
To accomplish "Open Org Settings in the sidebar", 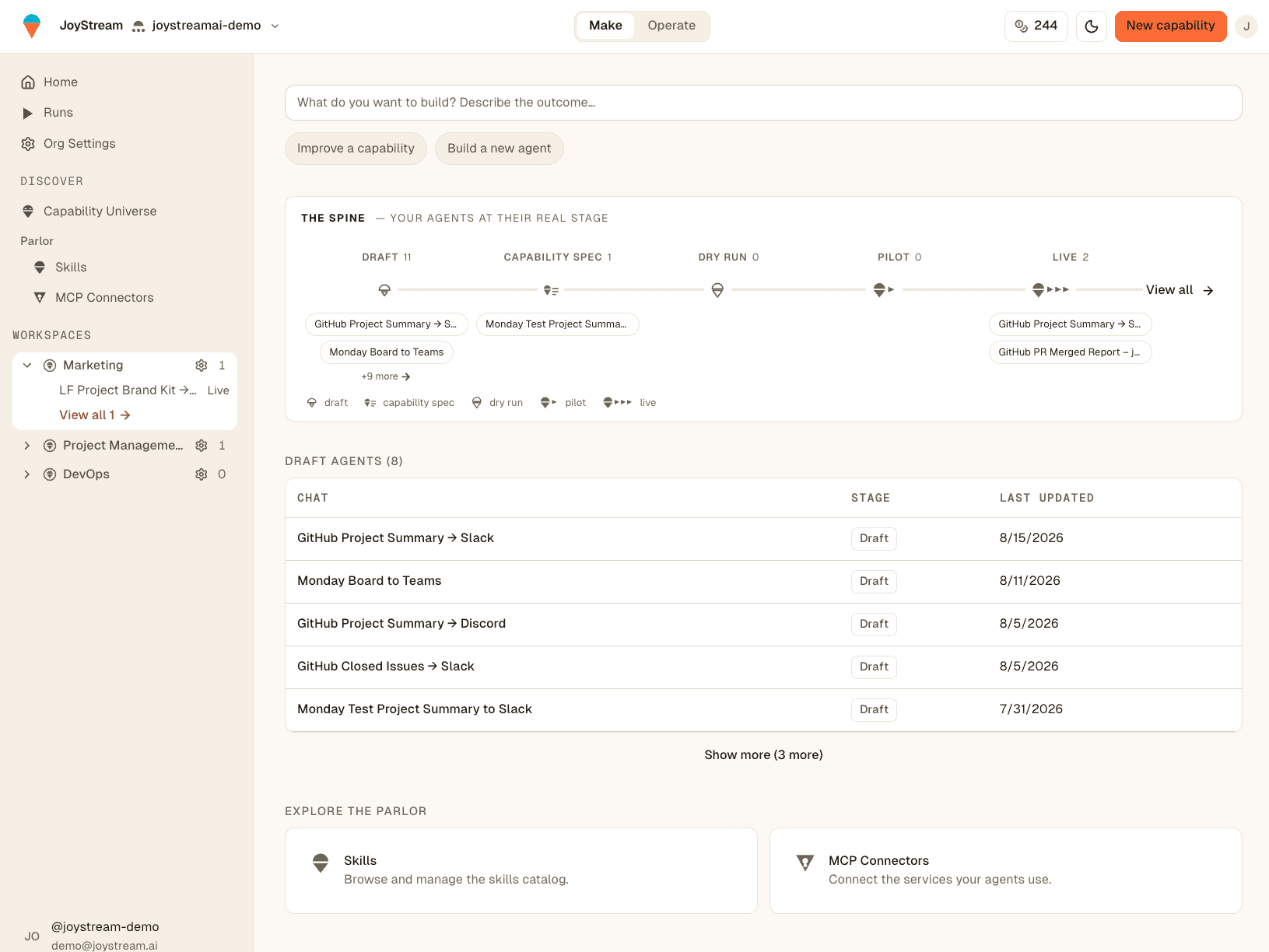I will pyautogui.click(x=79, y=144).
